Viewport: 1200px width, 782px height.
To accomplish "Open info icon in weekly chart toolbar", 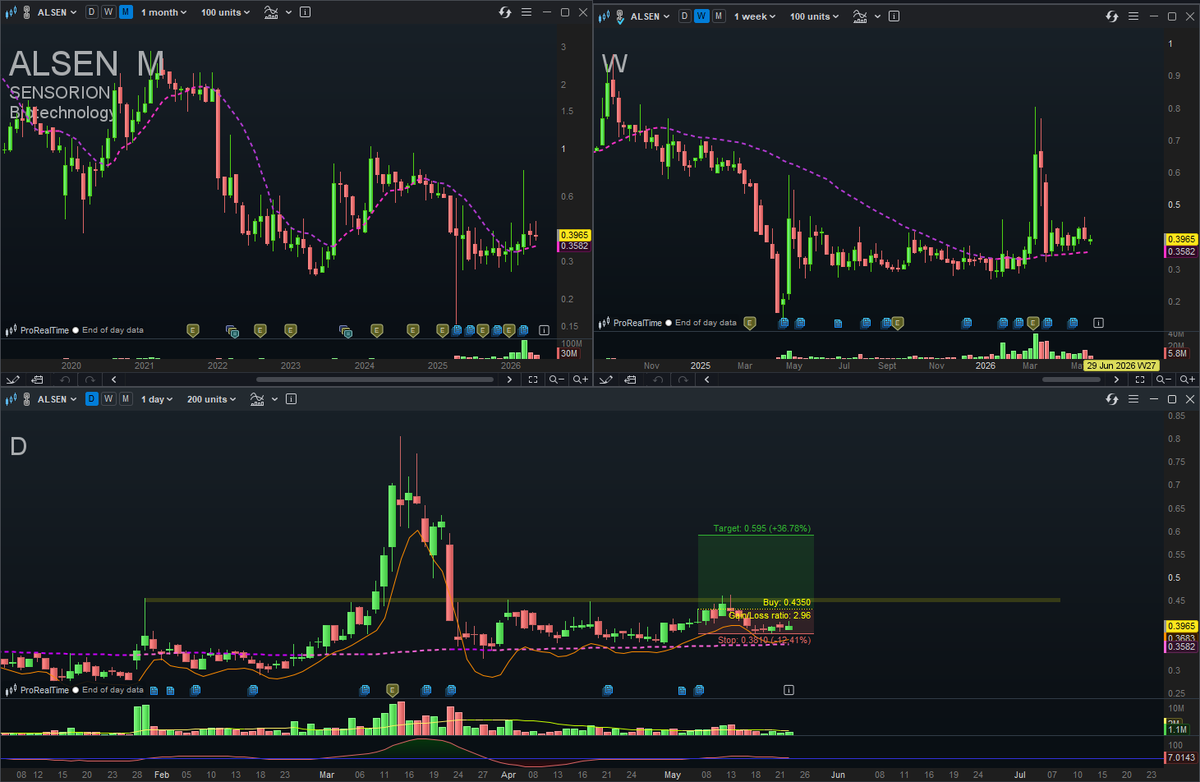I will pyautogui.click(x=893, y=16).
